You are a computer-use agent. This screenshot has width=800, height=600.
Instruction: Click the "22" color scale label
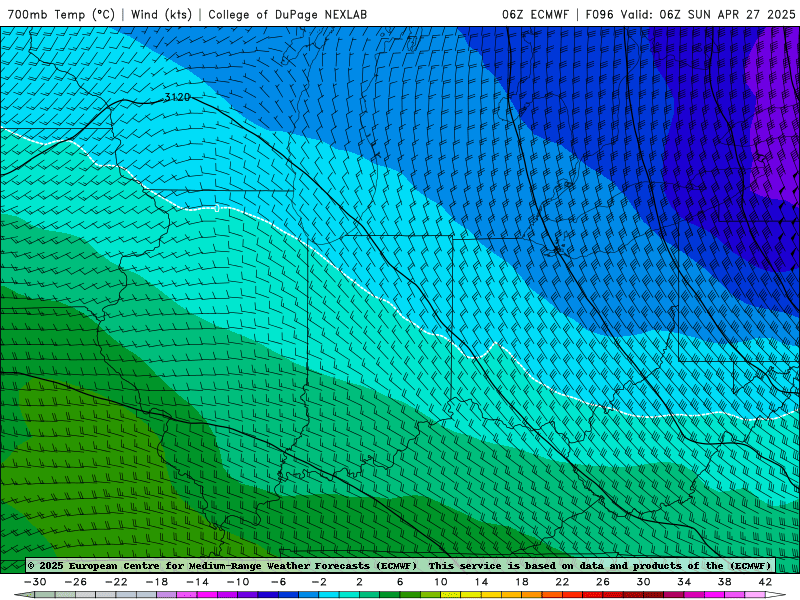[x=562, y=582]
